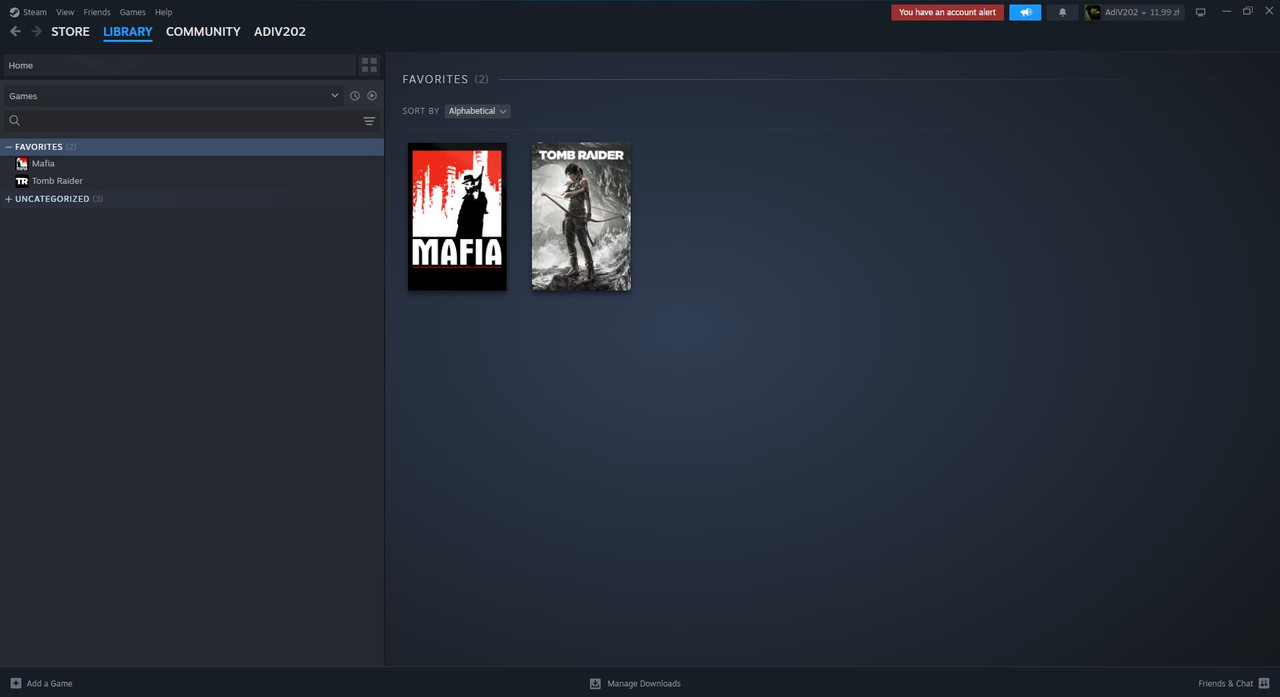Click Add a Game
This screenshot has width=1280, height=697.
[41, 684]
